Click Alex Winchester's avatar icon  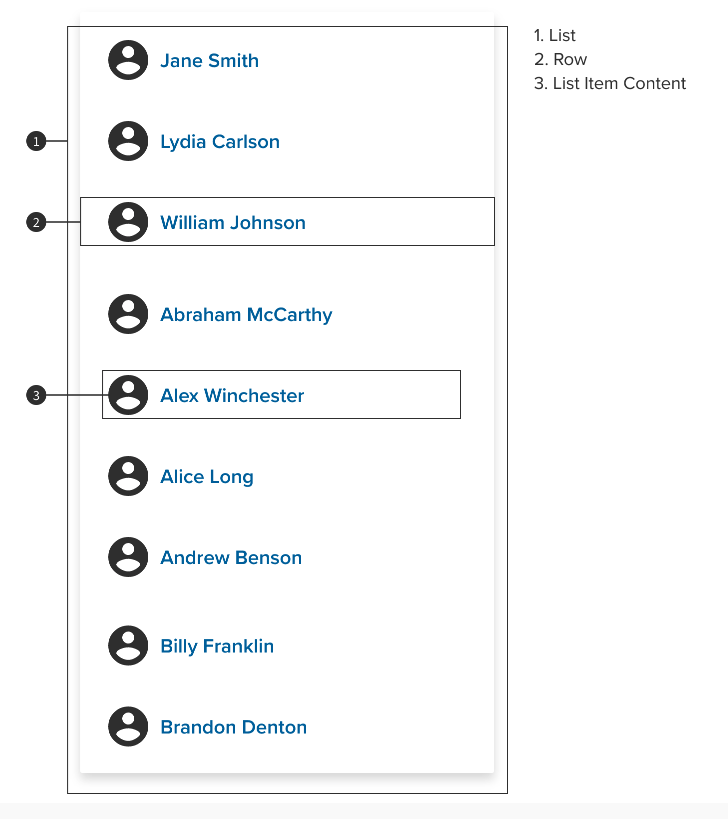click(128, 395)
